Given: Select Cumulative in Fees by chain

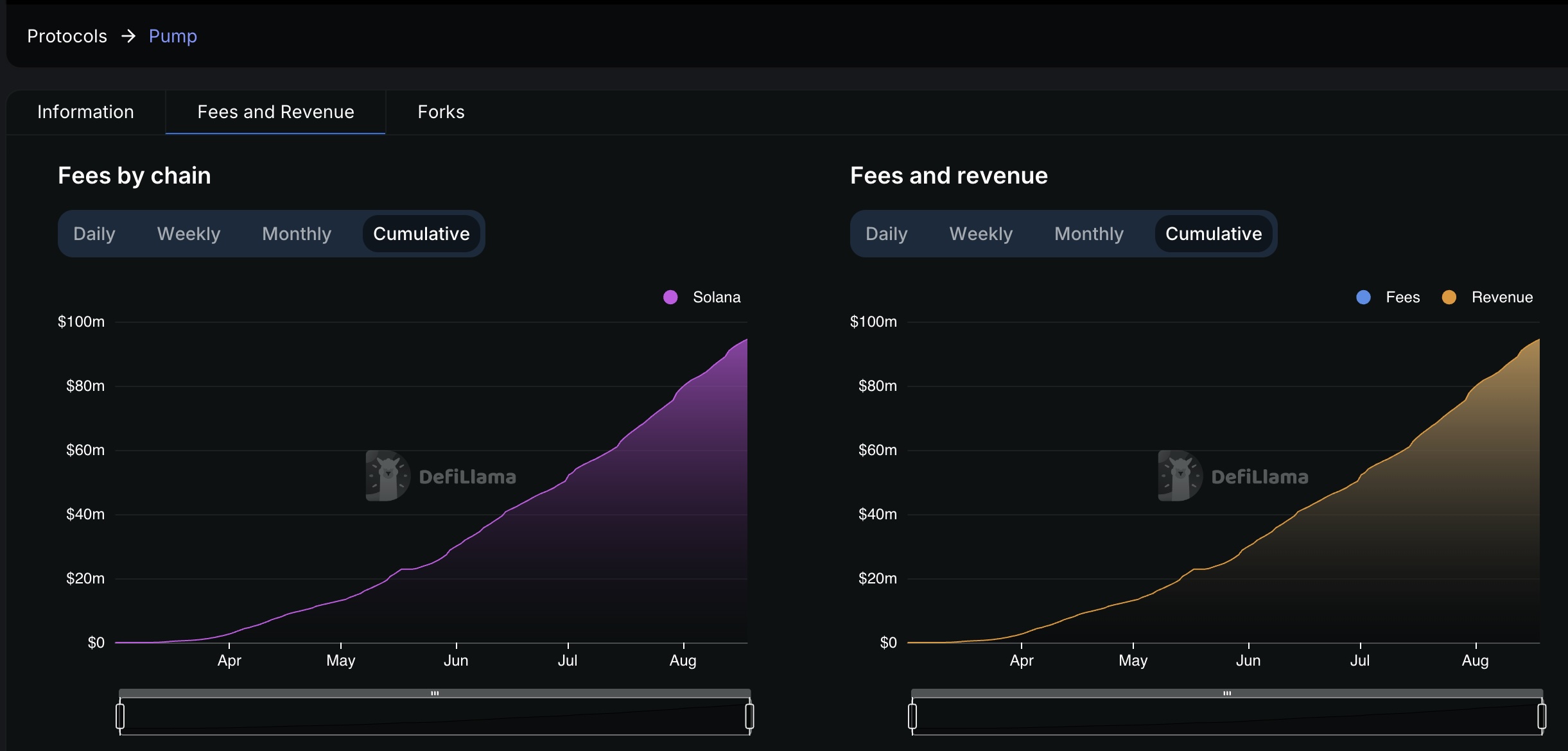Looking at the screenshot, I should (x=421, y=234).
